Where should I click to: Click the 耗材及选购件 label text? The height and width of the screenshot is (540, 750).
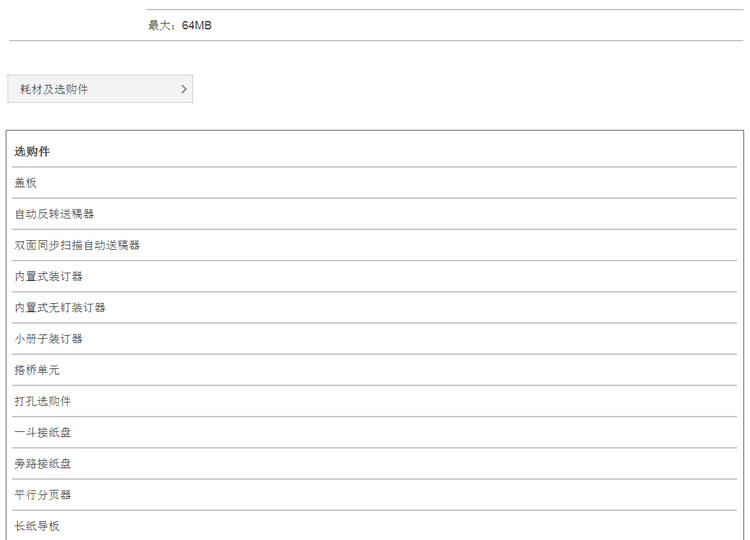tap(54, 89)
